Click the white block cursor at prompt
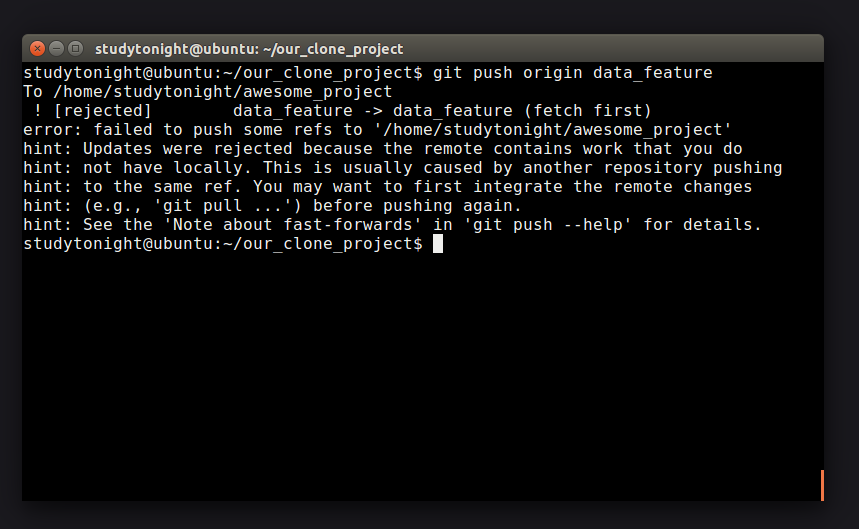Viewport: 859px width, 529px height. 438,244
